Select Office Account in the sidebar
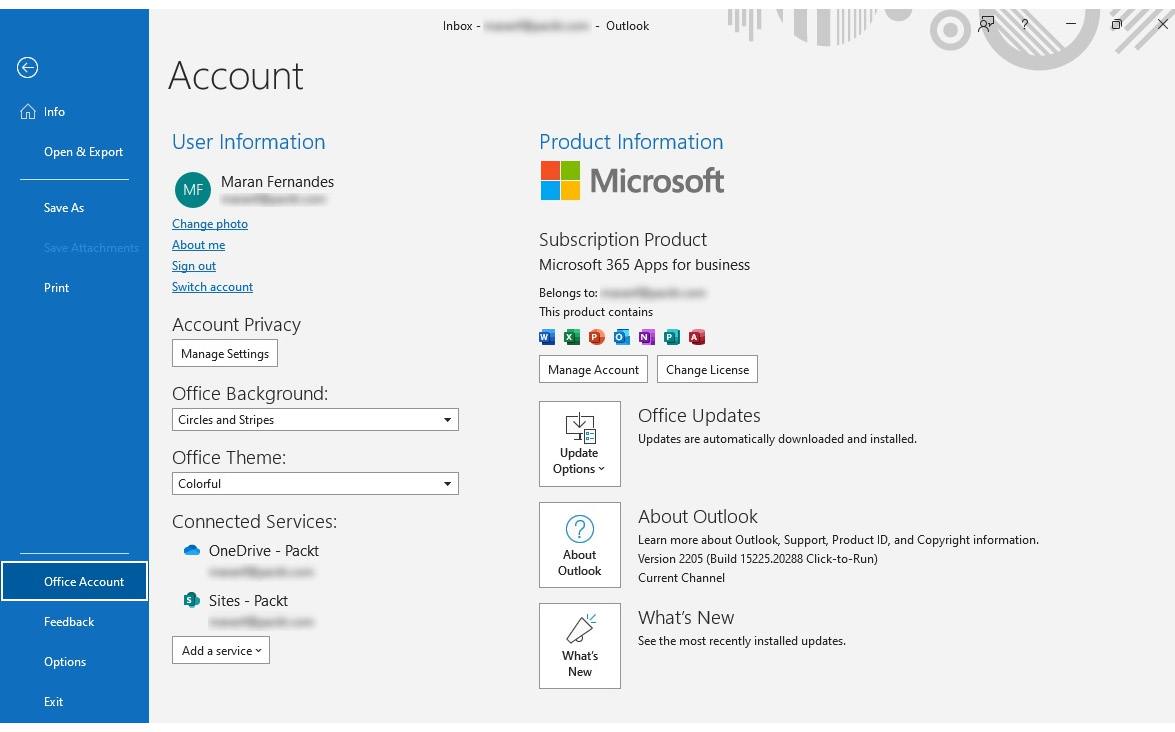Screen dimensions: 1175x732 pos(74,581)
